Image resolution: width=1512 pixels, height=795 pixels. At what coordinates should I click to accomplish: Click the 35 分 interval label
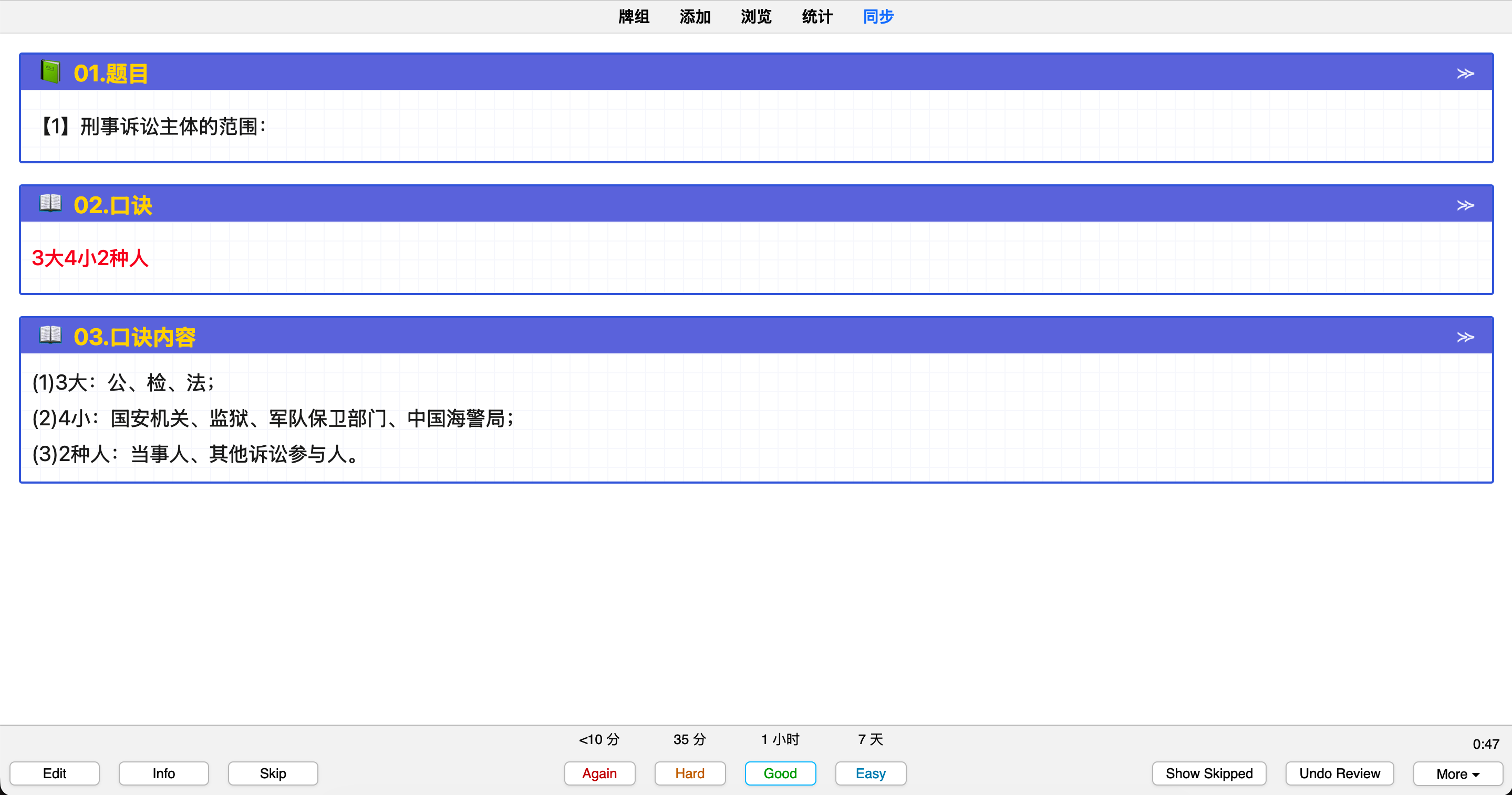(690, 739)
